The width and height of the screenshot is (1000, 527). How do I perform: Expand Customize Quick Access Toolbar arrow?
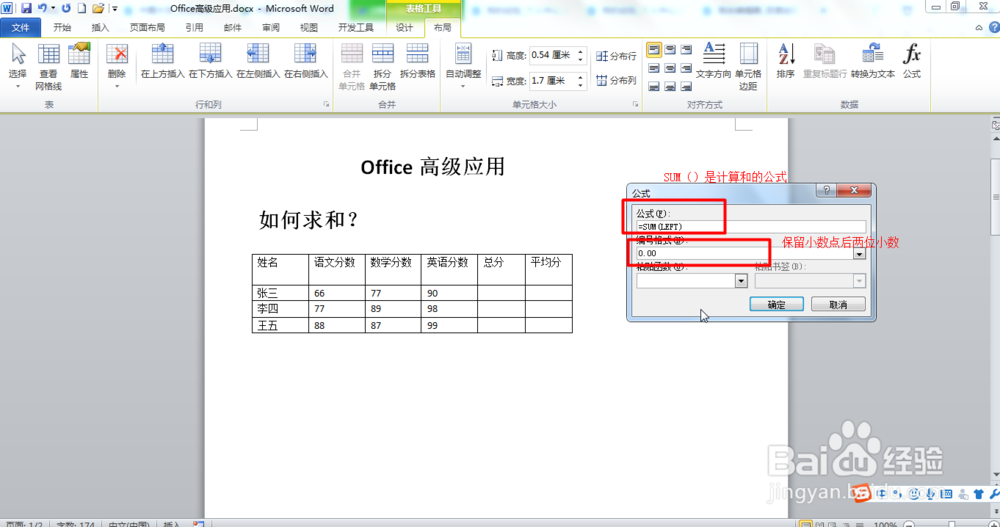(115, 9)
